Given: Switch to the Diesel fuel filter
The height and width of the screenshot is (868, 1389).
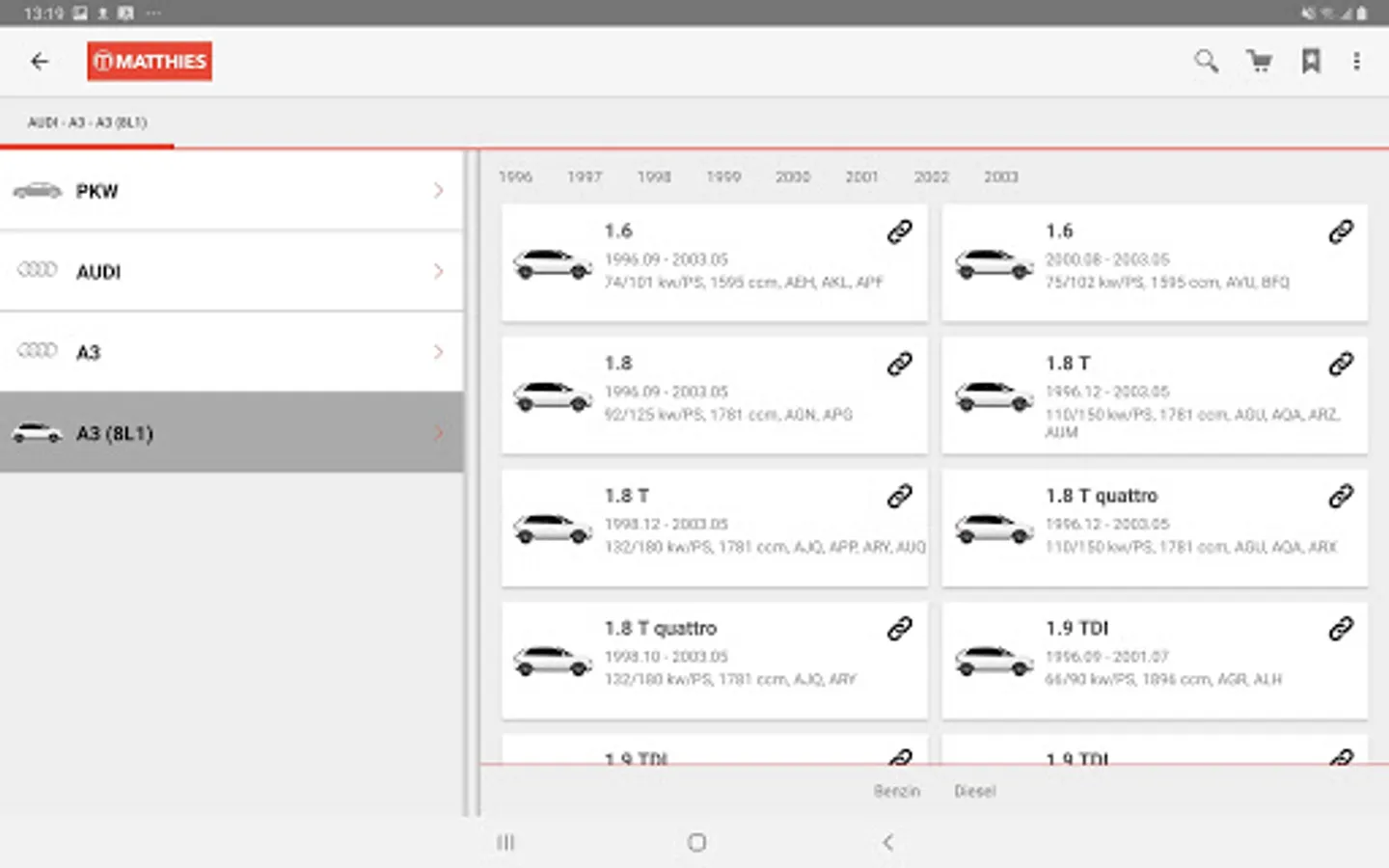Looking at the screenshot, I should pyautogui.click(x=975, y=791).
